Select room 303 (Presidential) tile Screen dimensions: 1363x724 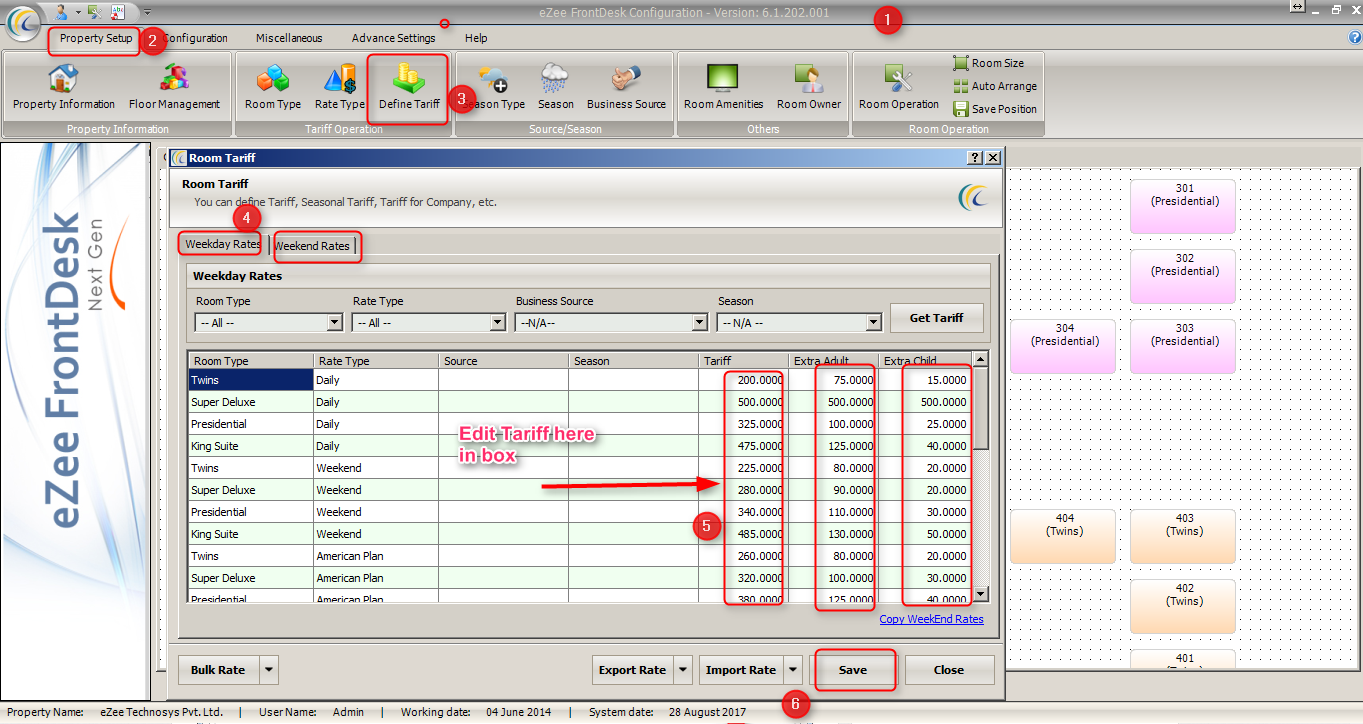[1183, 346]
